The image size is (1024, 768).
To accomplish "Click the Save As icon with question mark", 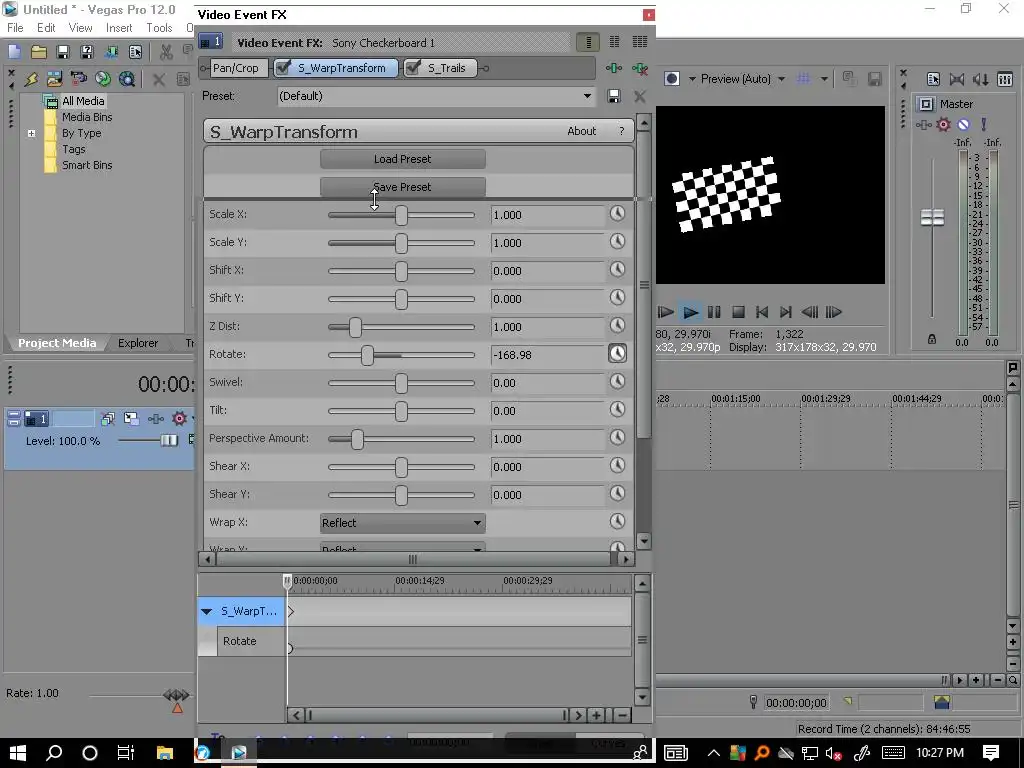I will (86, 52).
